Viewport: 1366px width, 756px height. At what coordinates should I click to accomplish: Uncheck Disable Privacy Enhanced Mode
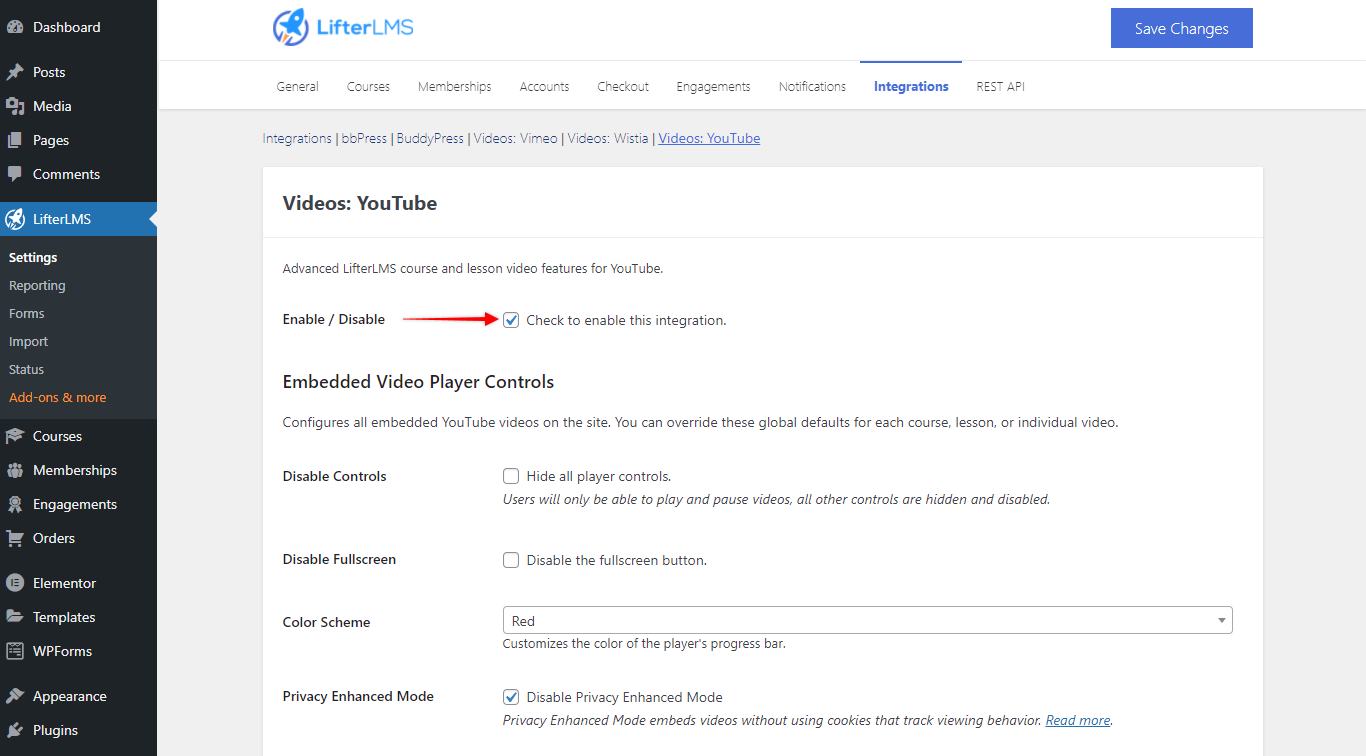click(x=511, y=697)
